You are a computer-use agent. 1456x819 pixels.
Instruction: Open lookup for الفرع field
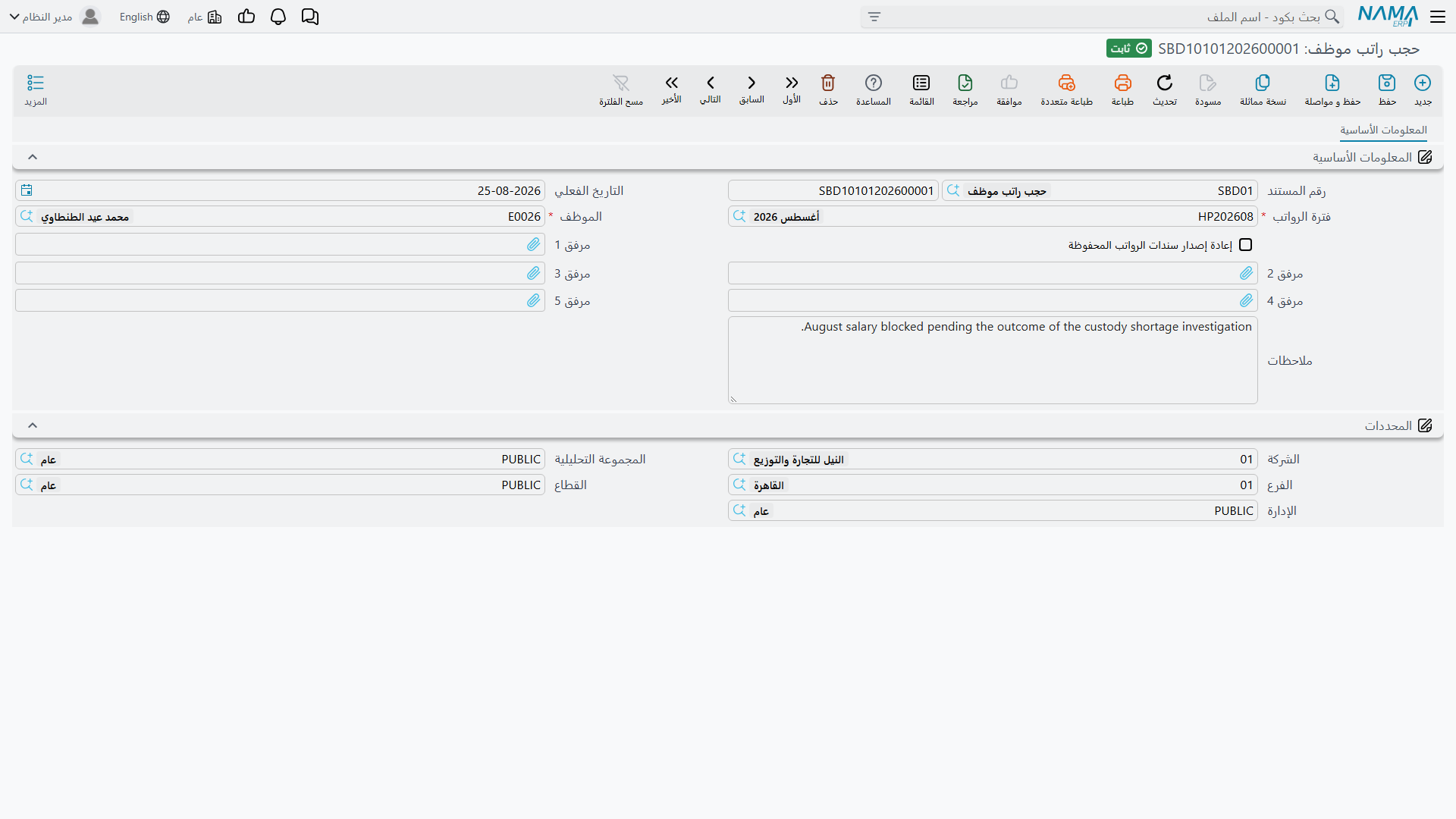(x=740, y=485)
